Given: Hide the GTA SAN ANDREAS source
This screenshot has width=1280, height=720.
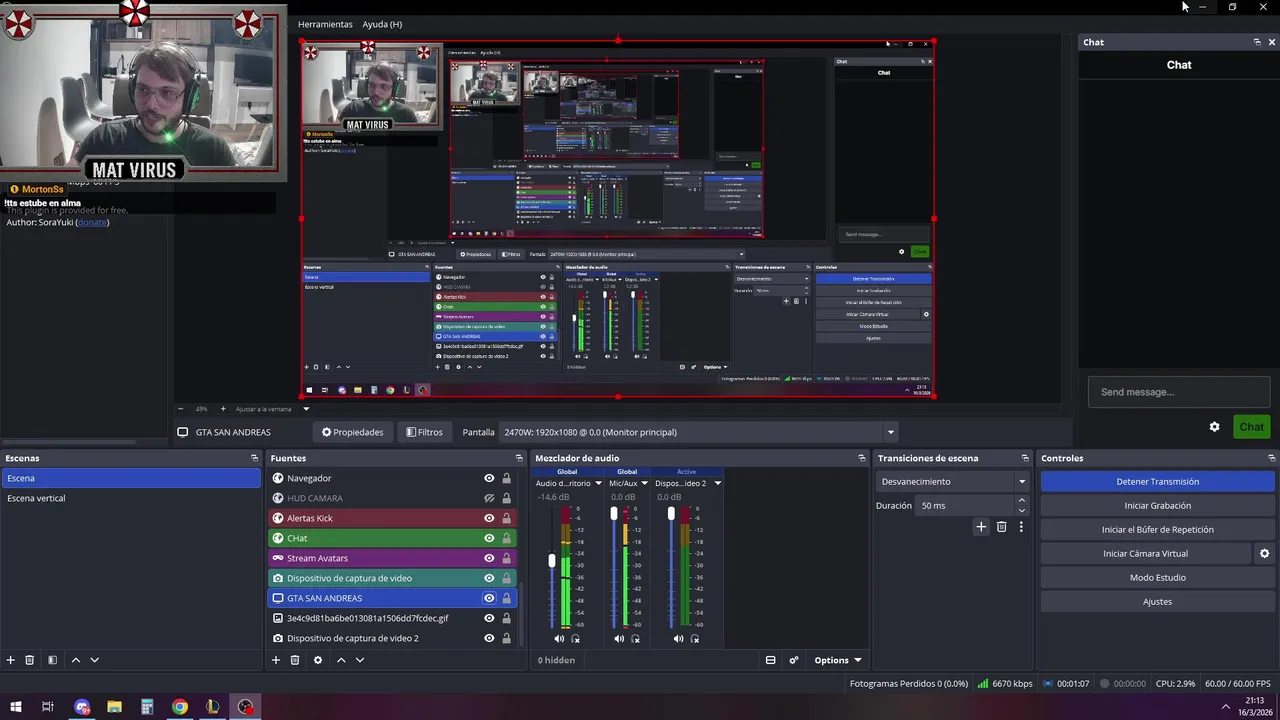Looking at the screenshot, I should pyautogui.click(x=489, y=598).
